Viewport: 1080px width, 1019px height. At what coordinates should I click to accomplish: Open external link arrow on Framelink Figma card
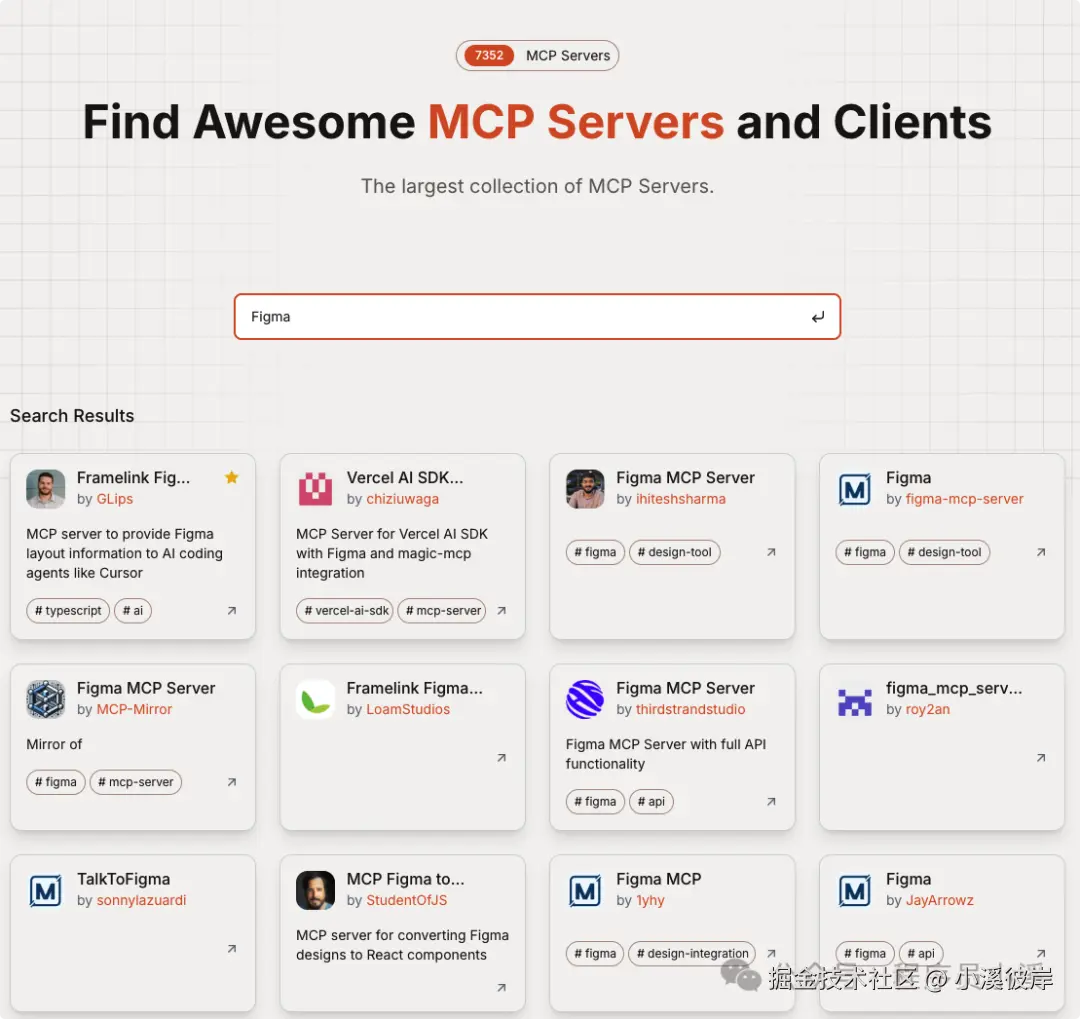point(501,758)
